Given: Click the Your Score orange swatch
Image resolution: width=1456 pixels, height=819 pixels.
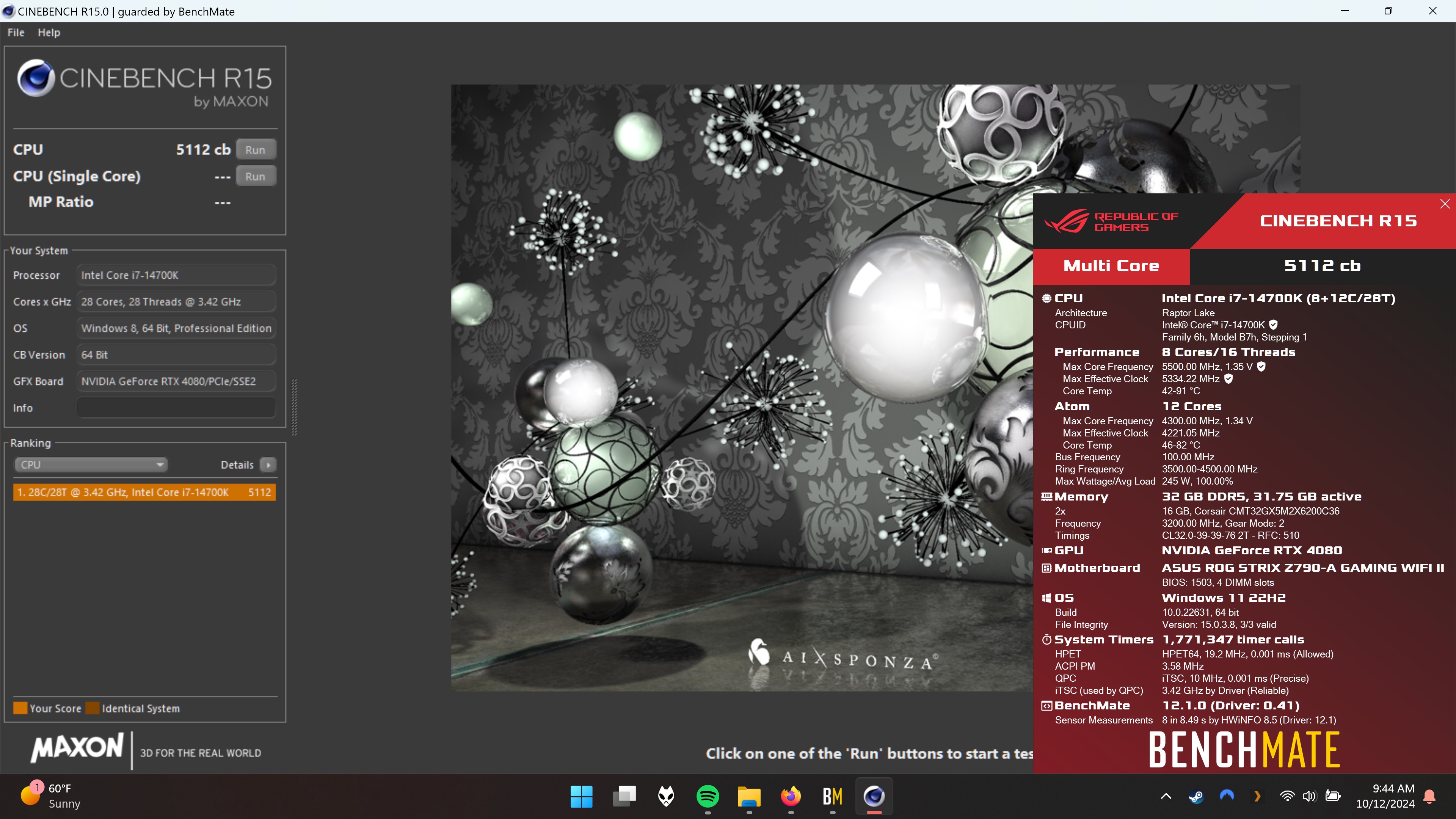Looking at the screenshot, I should (20, 708).
